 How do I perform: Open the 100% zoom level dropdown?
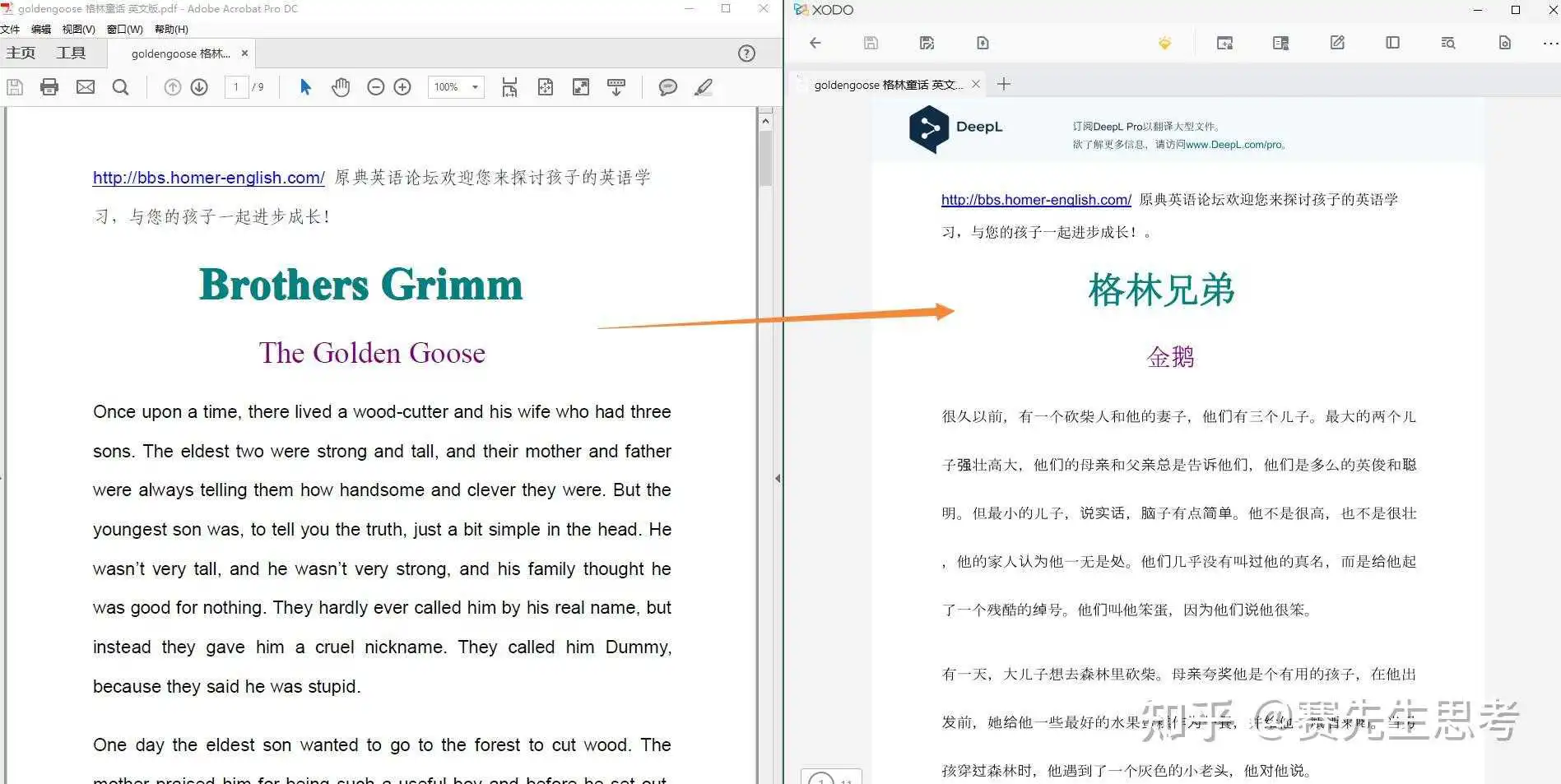pyautogui.click(x=456, y=87)
